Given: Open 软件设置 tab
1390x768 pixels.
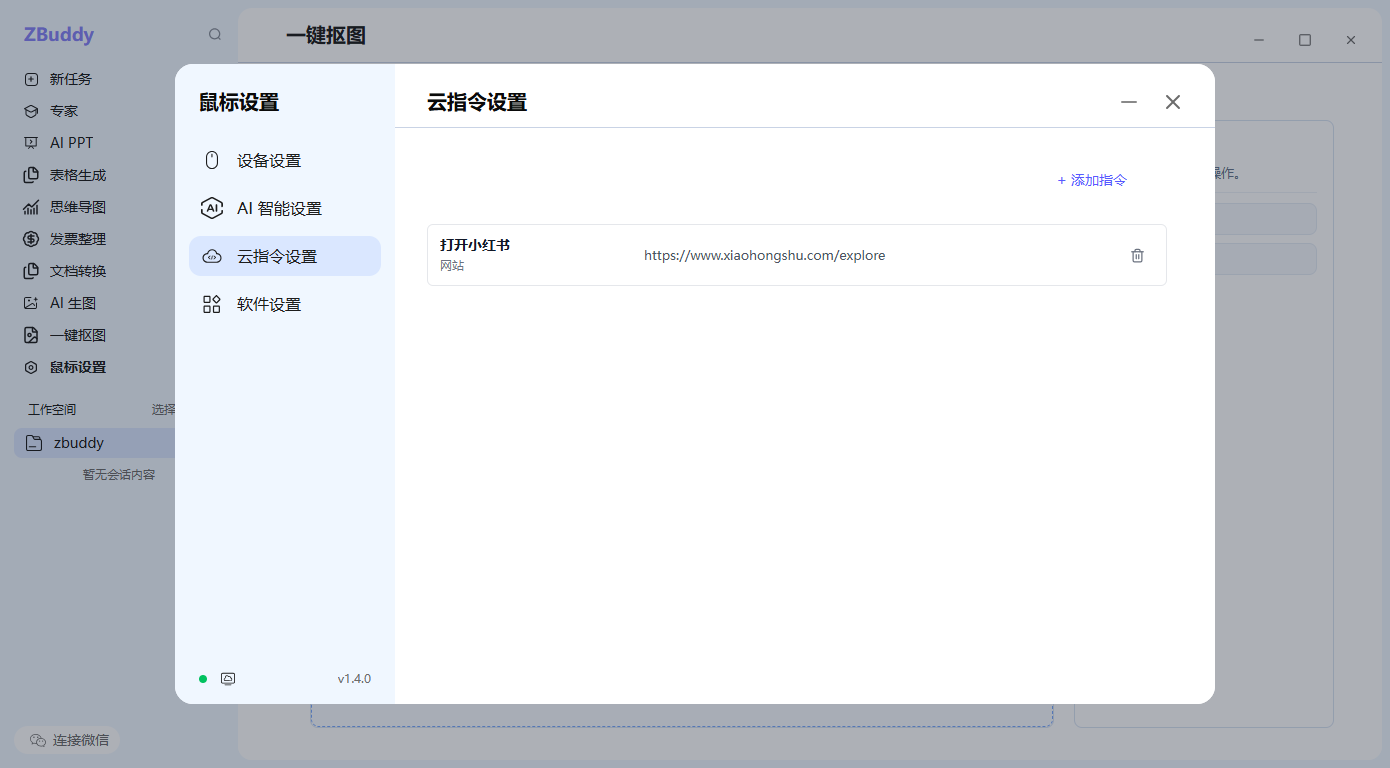Looking at the screenshot, I should pos(285,304).
